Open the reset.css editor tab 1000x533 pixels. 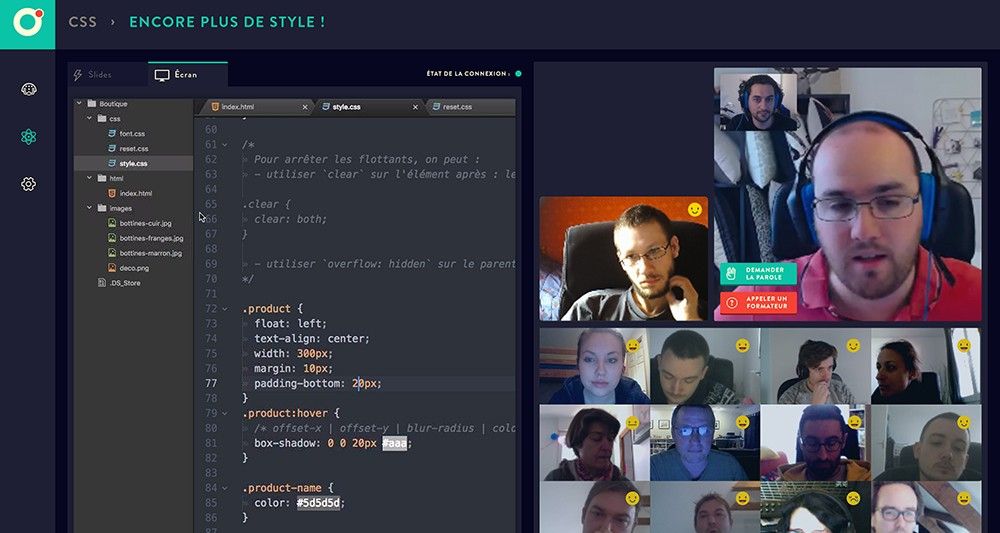(x=472, y=106)
